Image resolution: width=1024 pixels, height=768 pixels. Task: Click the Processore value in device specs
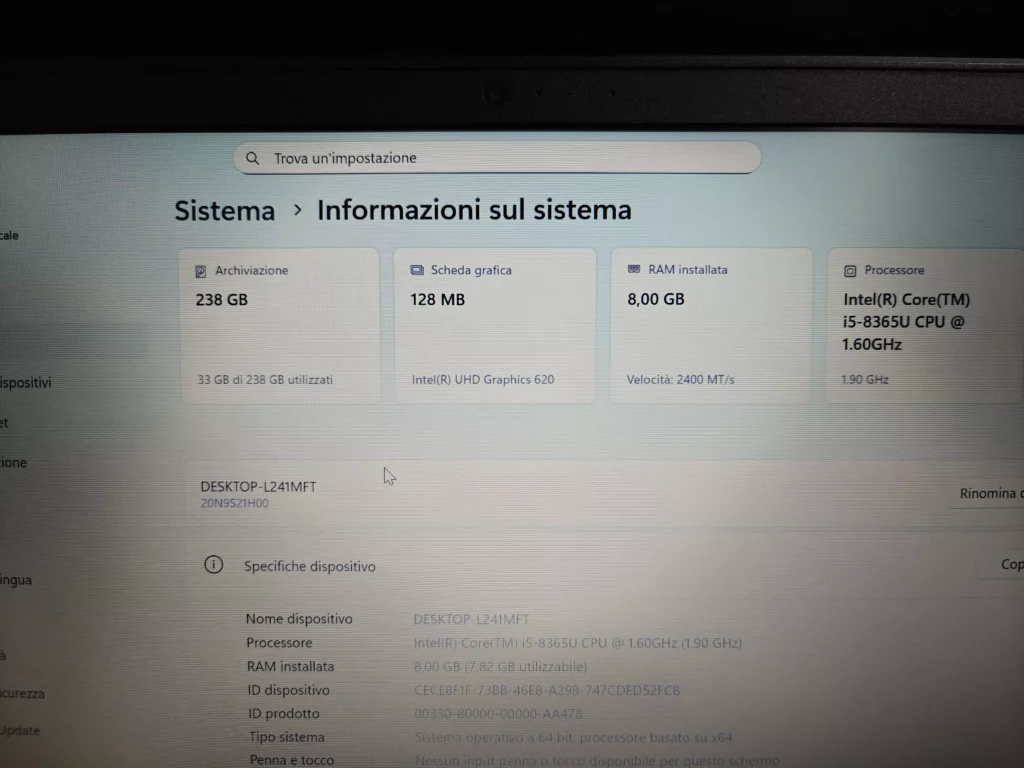tap(577, 643)
